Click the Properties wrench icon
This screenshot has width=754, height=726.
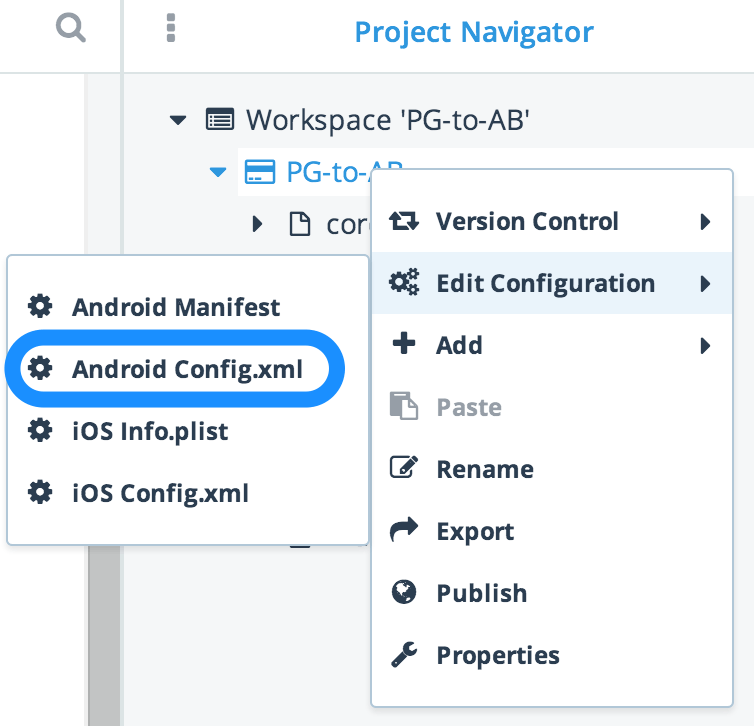[x=404, y=655]
